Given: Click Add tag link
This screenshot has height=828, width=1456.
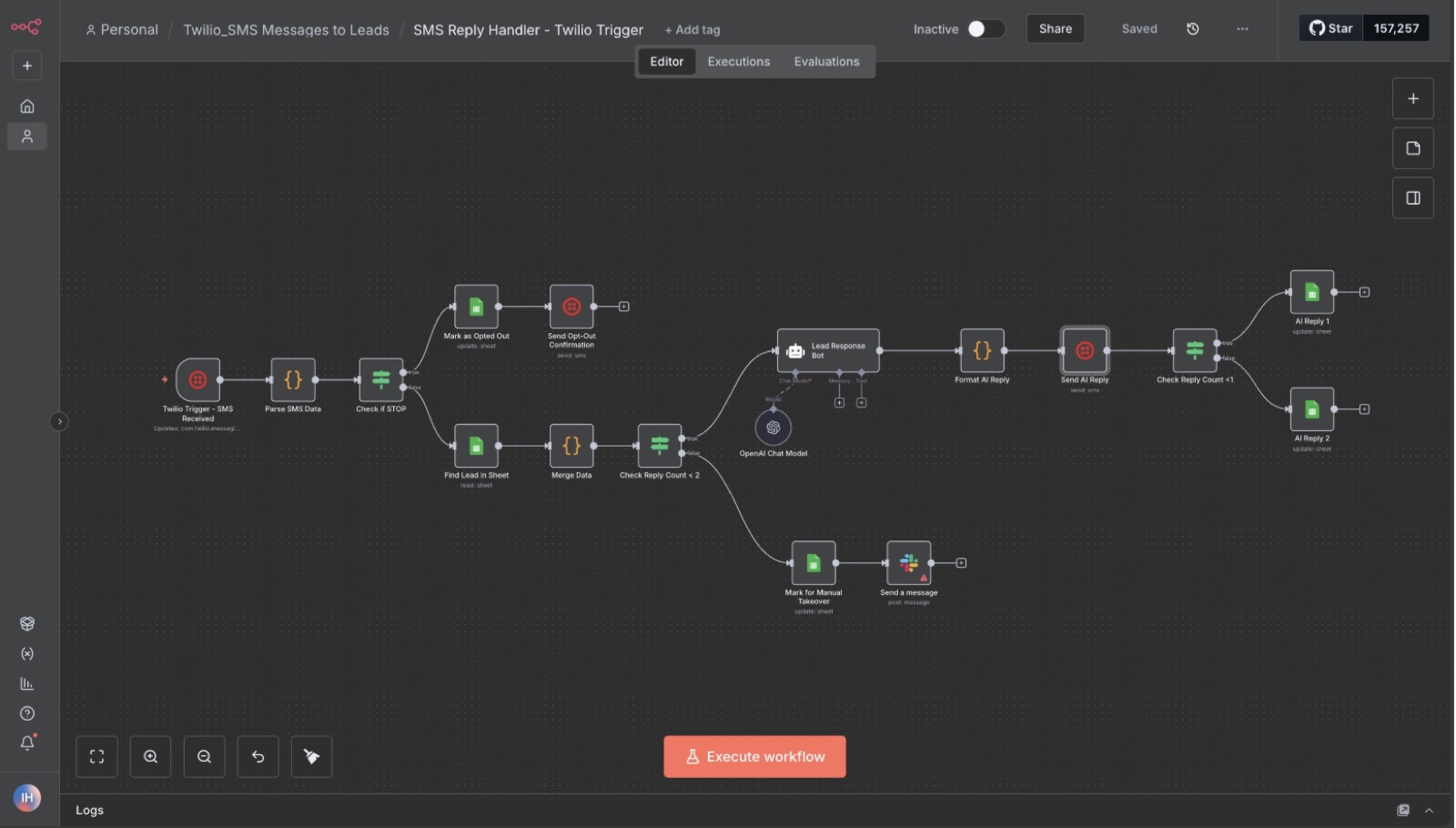Looking at the screenshot, I should tap(693, 30).
